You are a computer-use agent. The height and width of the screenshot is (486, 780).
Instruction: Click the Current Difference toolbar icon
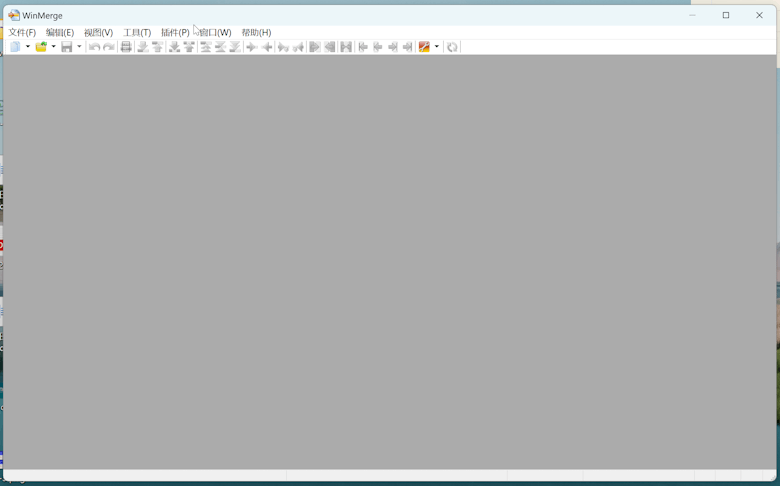[220, 47]
